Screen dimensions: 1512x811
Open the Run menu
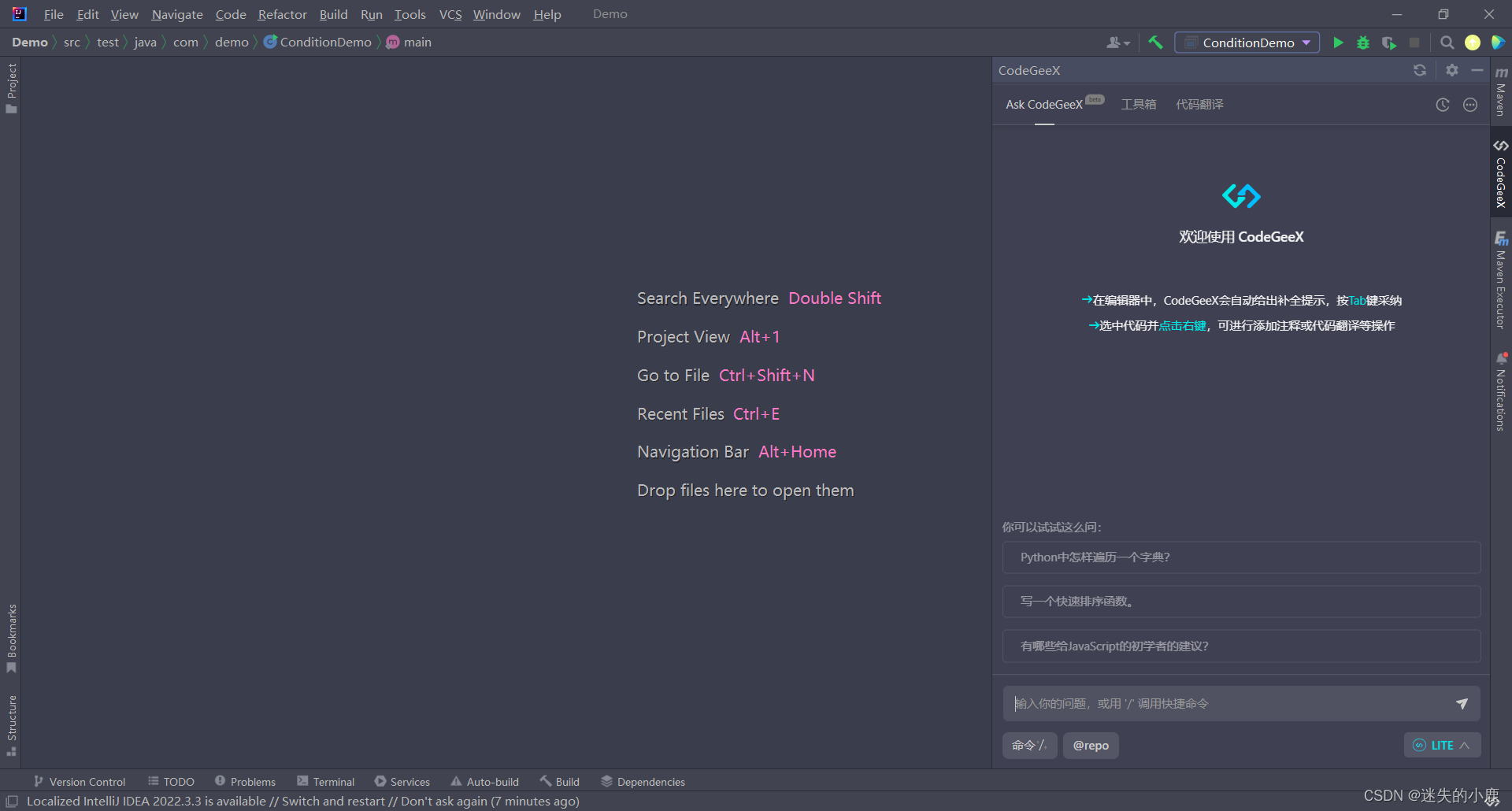click(x=371, y=14)
